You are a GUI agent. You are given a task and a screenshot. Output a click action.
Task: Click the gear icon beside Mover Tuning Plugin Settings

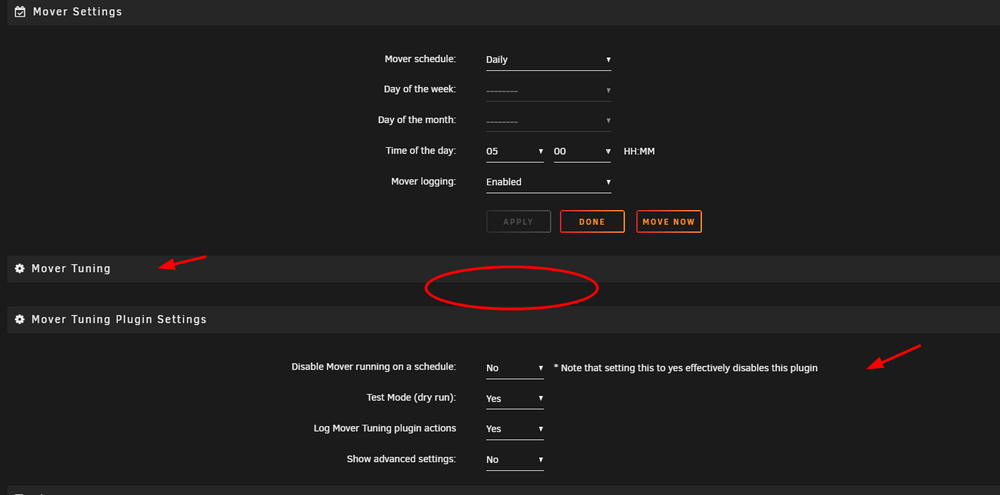click(20, 319)
